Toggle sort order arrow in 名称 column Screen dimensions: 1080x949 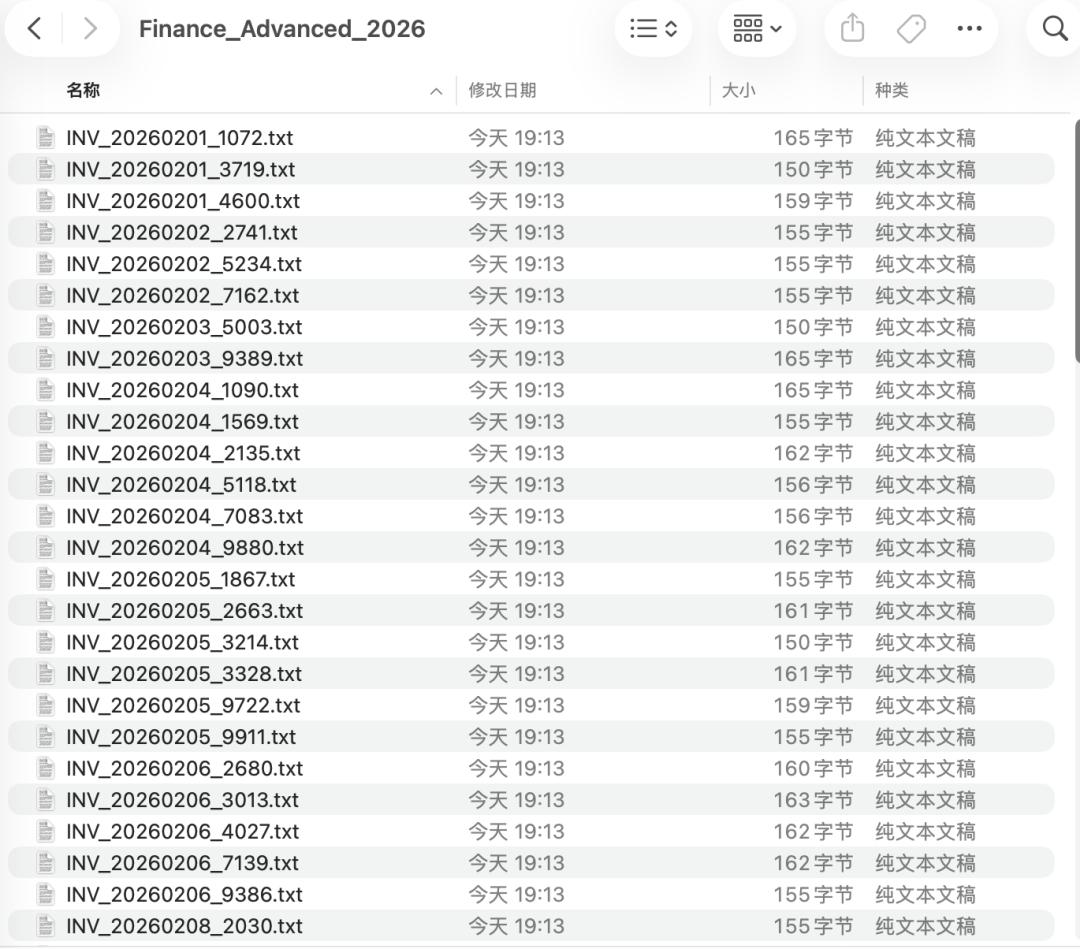tap(435, 91)
